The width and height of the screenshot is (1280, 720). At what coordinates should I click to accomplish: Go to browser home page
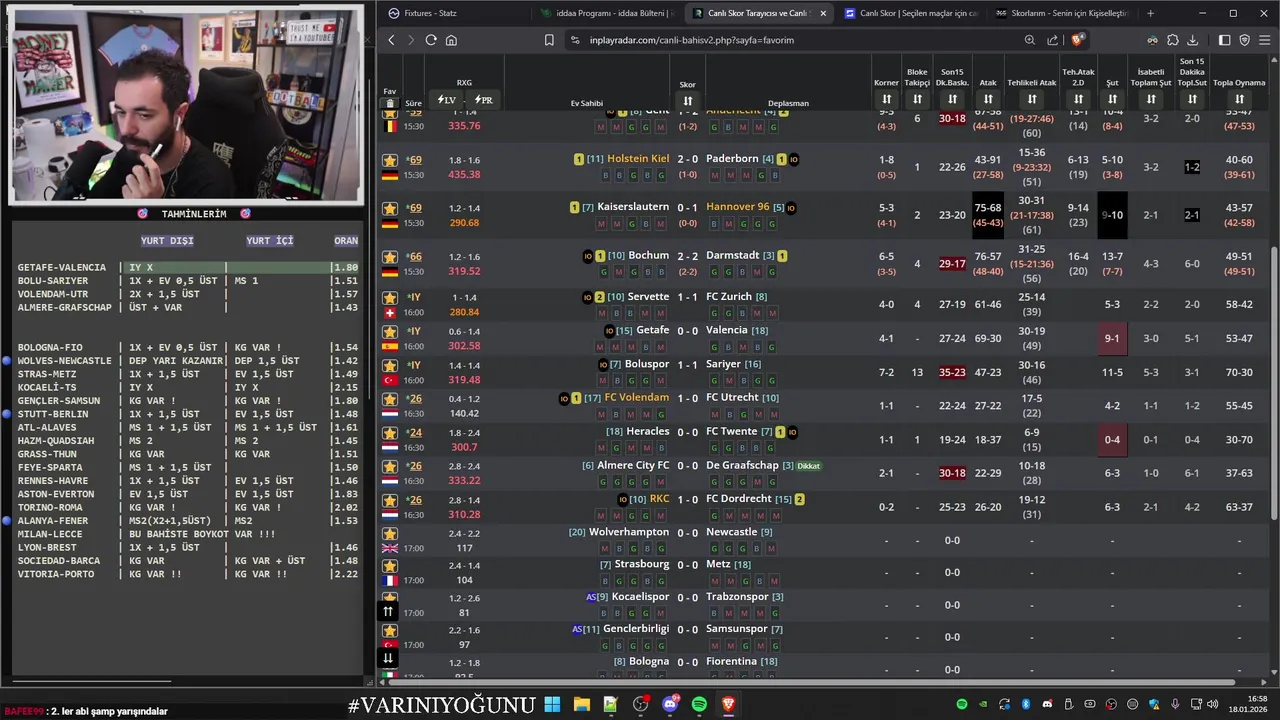coord(451,40)
